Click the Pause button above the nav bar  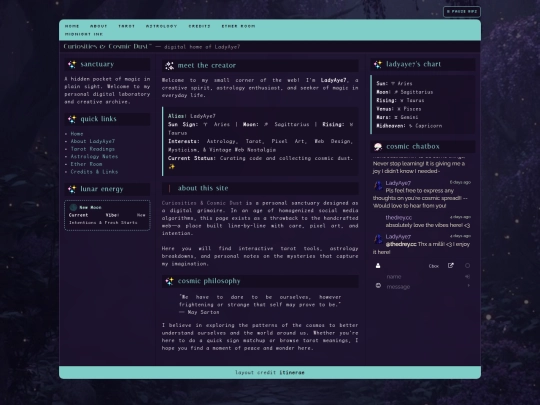tap(462, 12)
